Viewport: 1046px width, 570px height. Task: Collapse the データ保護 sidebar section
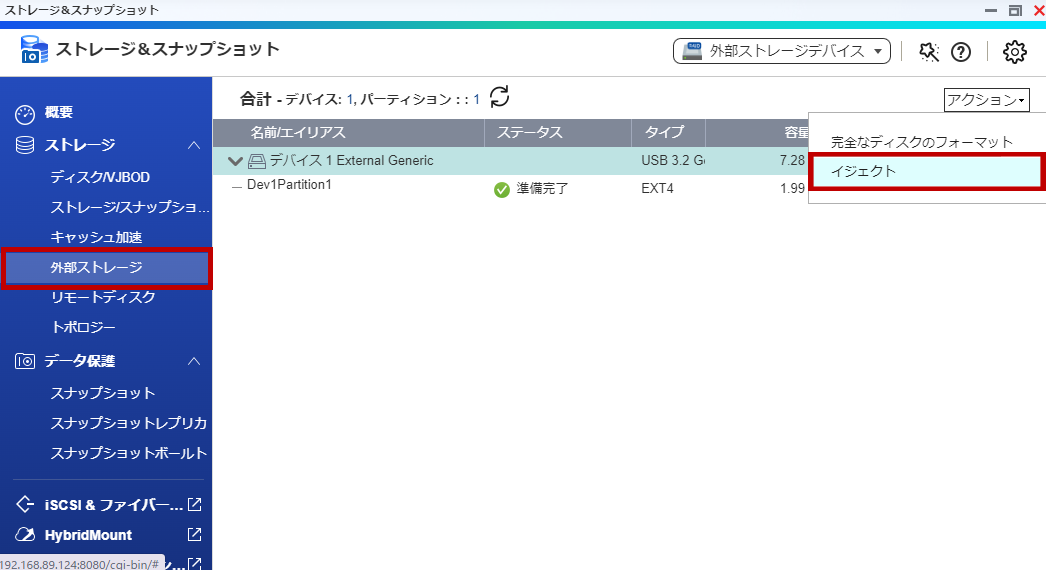[194, 361]
